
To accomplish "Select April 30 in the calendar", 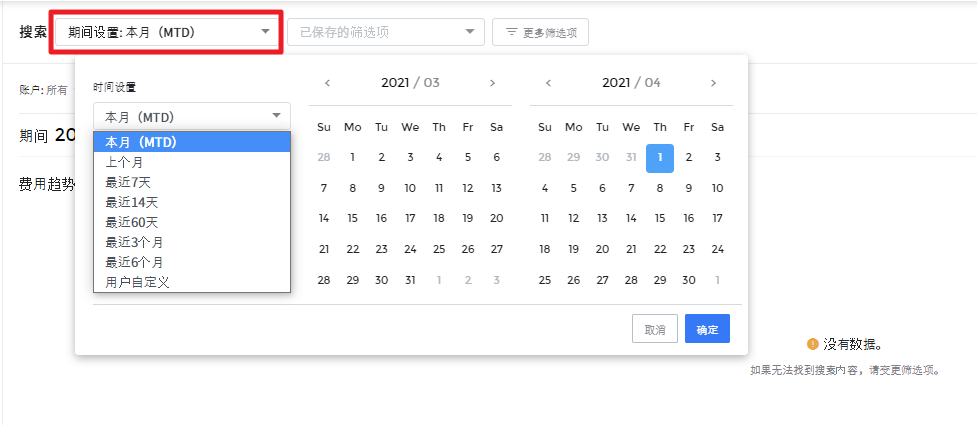I will click(688, 280).
